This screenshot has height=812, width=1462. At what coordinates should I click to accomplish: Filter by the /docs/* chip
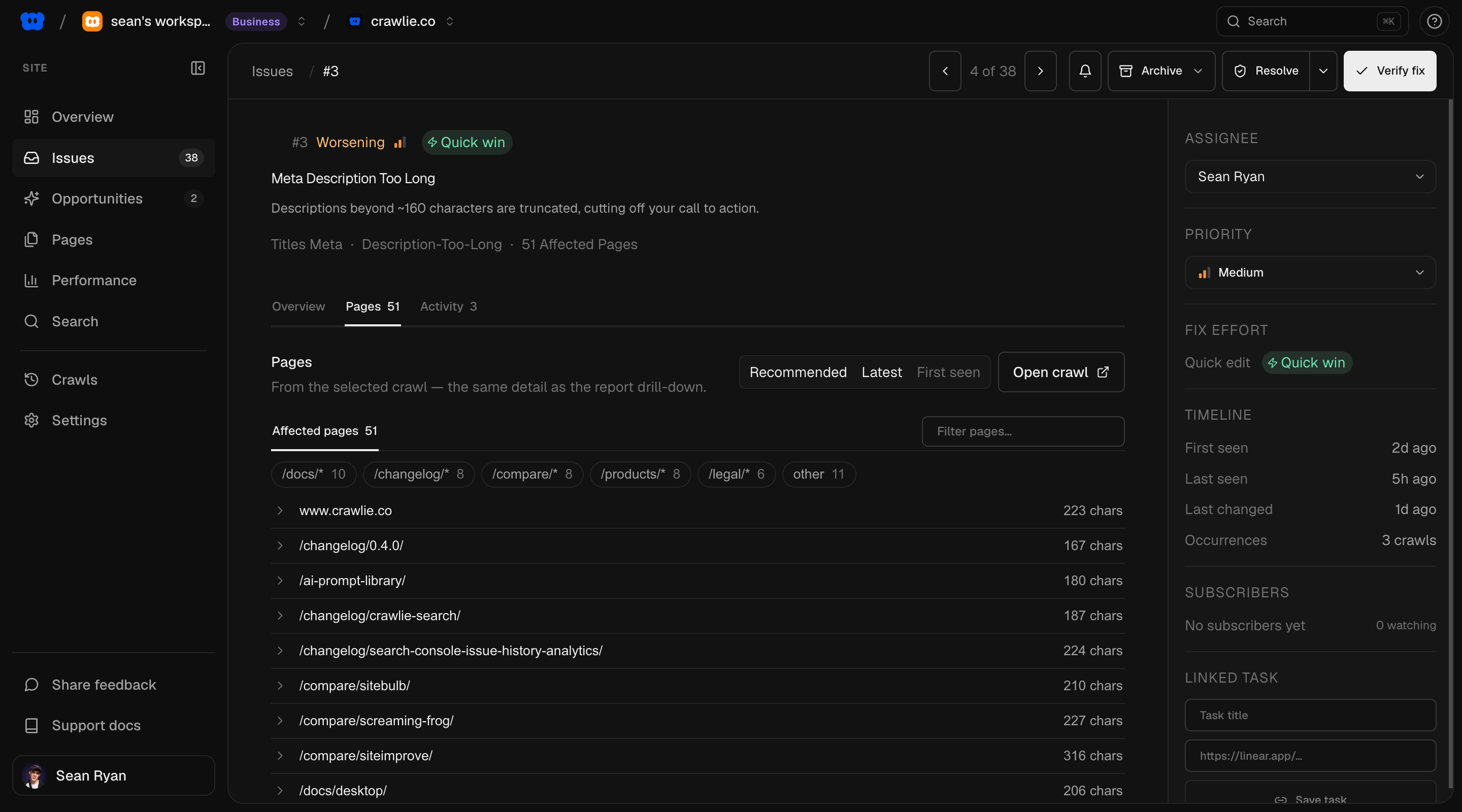[314, 475]
